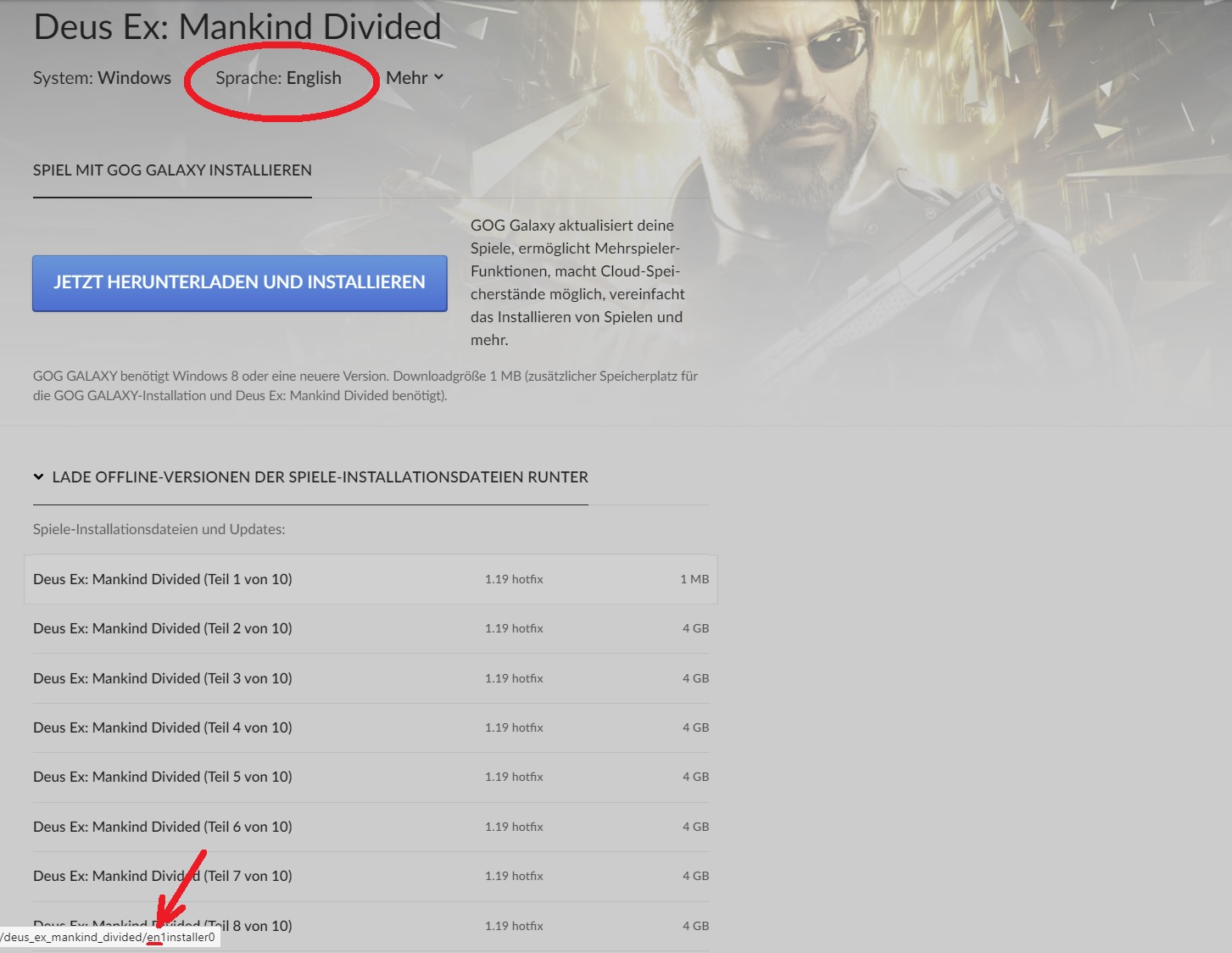Download Deus Ex: Mankind Divided Teil 3 von 10

click(x=371, y=678)
